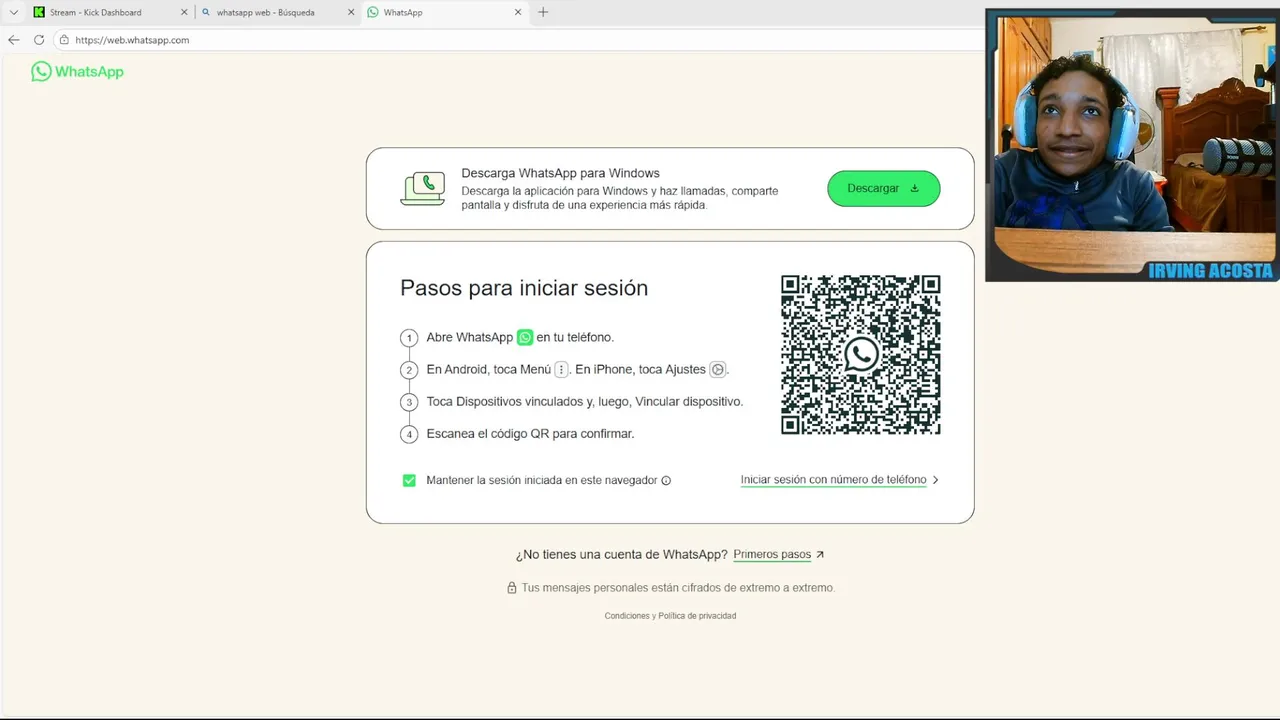1280x720 pixels.
Task: Close the whatsapp web - Búsqueda tab
Action: click(x=351, y=12)
